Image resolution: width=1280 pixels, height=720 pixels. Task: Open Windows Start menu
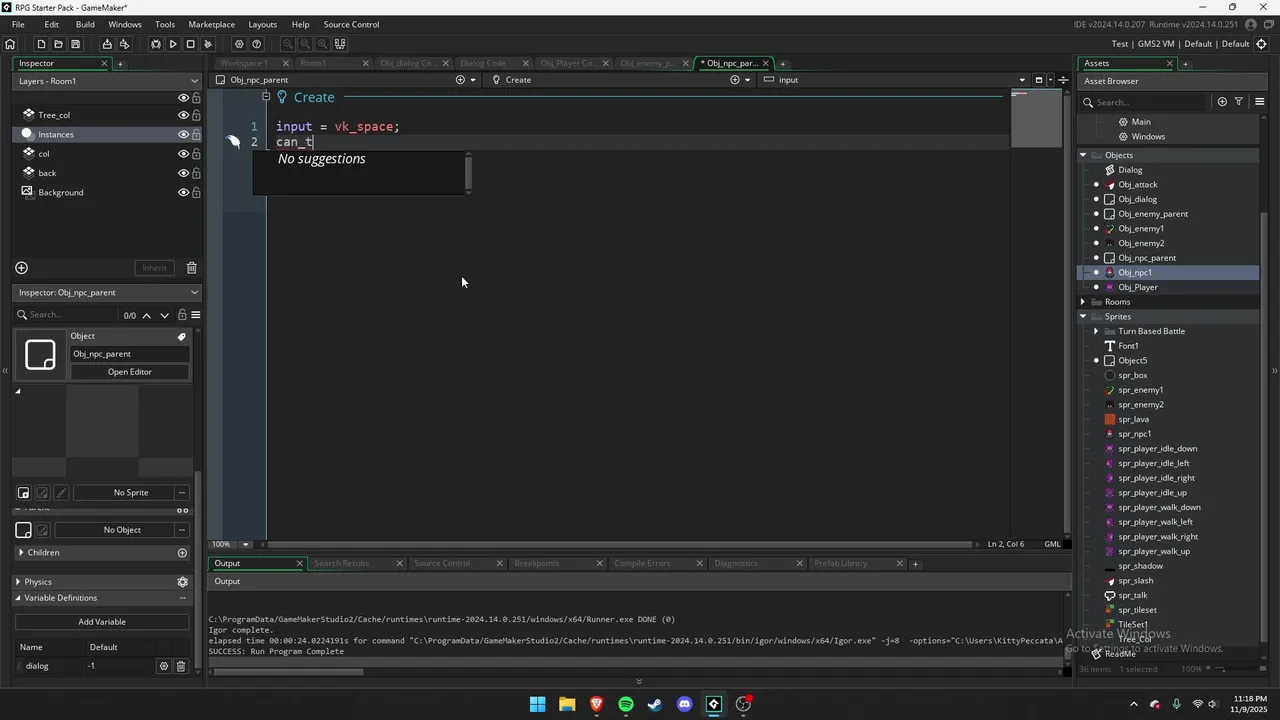537,704
